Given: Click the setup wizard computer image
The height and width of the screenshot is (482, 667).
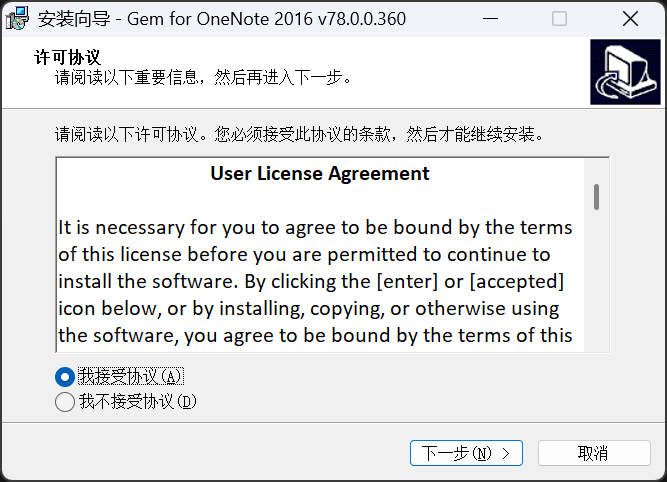Looking at the screenshot, I should (x=625, y=72).
